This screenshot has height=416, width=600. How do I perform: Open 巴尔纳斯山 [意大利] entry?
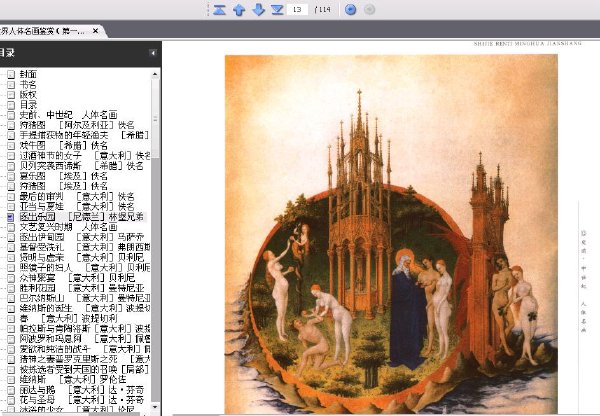(85, 298)
